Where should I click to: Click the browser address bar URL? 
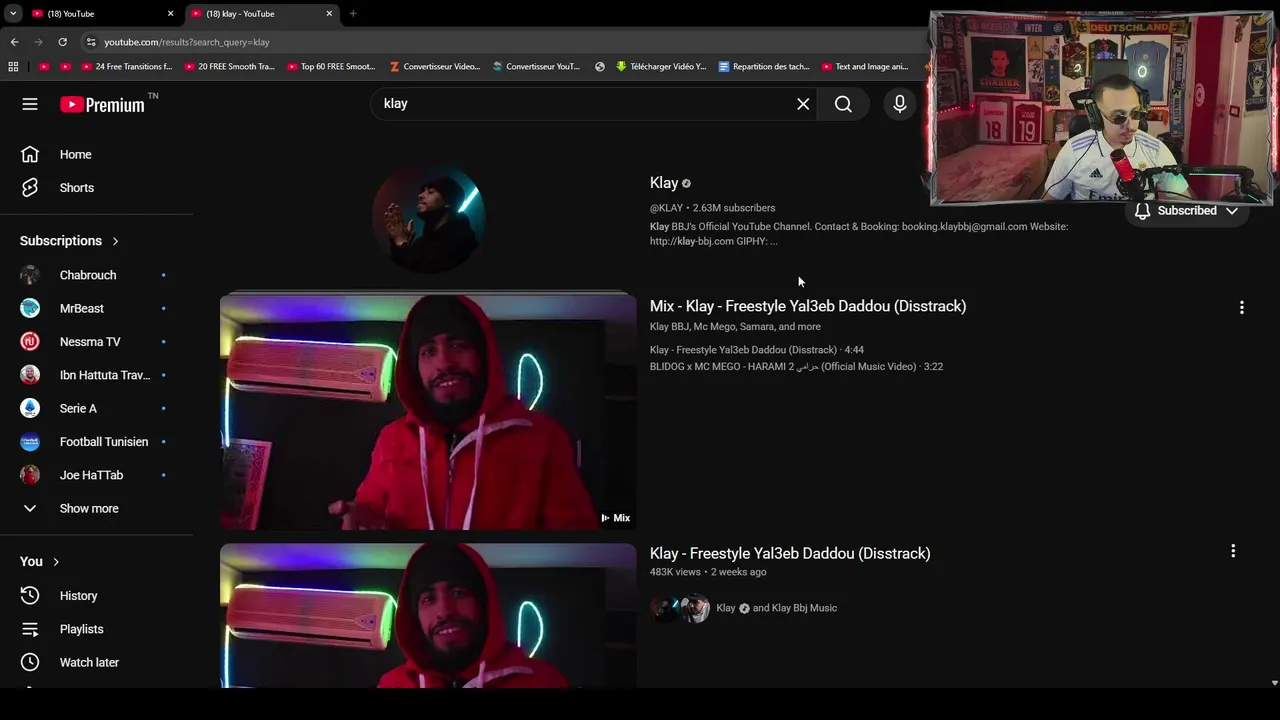point(187,42)
